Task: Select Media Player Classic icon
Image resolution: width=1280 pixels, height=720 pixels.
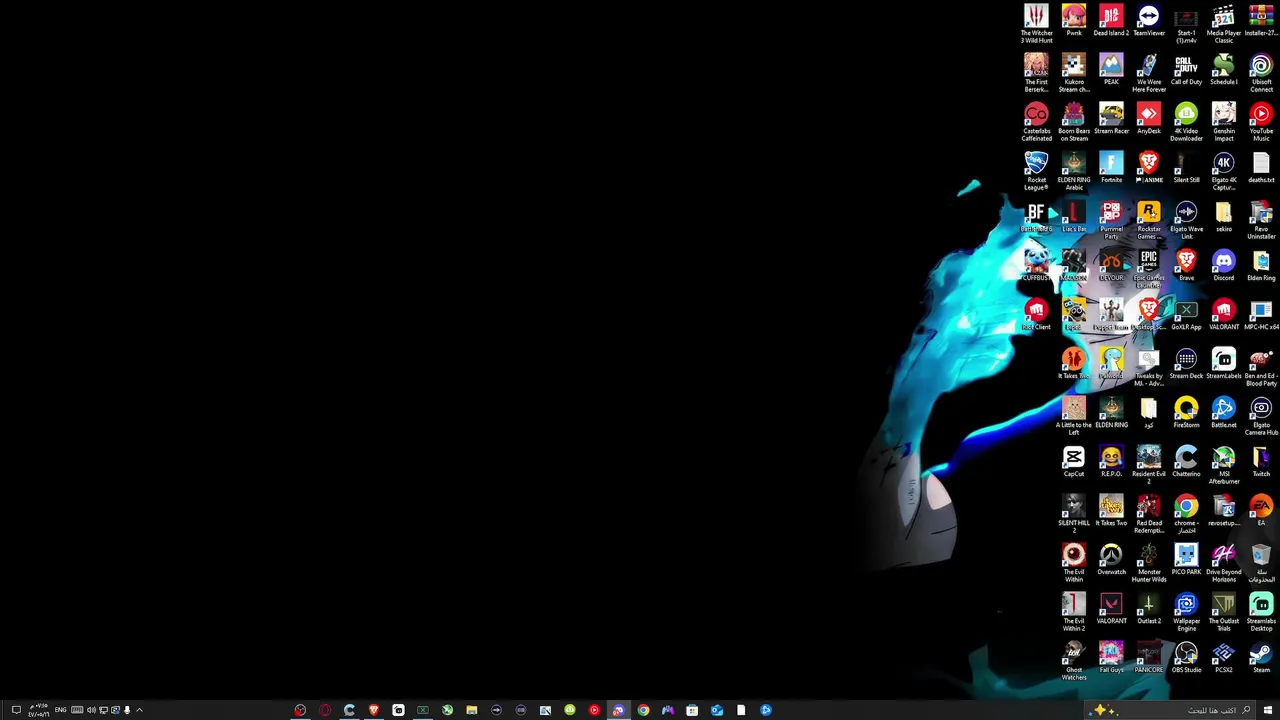Action: (x=1223, y=23)
